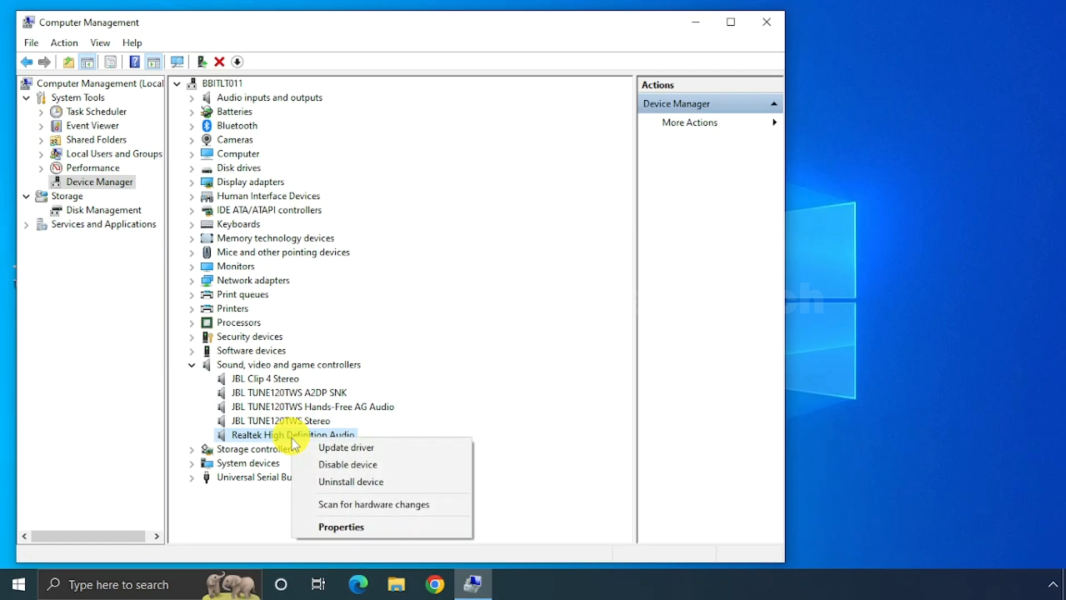1066x600 pixels.
Task: Expand the Network adapters category
Action: 192,281
